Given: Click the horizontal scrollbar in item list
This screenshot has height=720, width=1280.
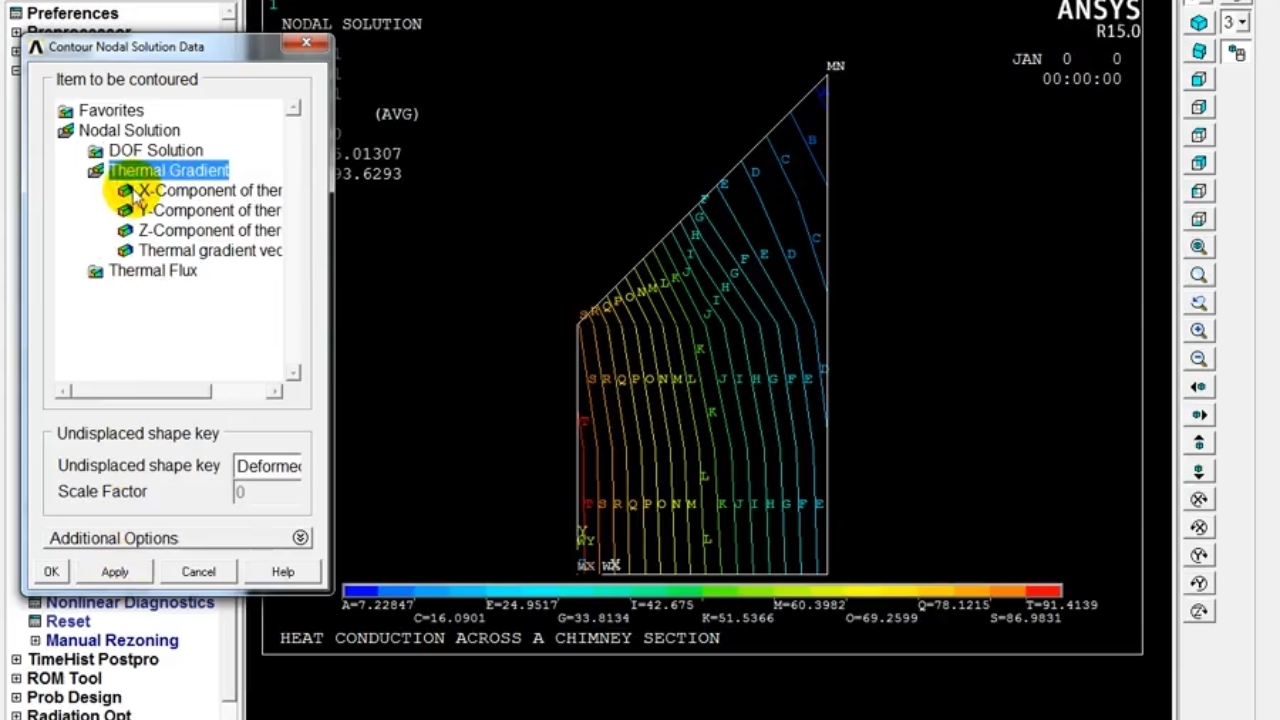Looking at the screenshot, I should click(140, 392).
